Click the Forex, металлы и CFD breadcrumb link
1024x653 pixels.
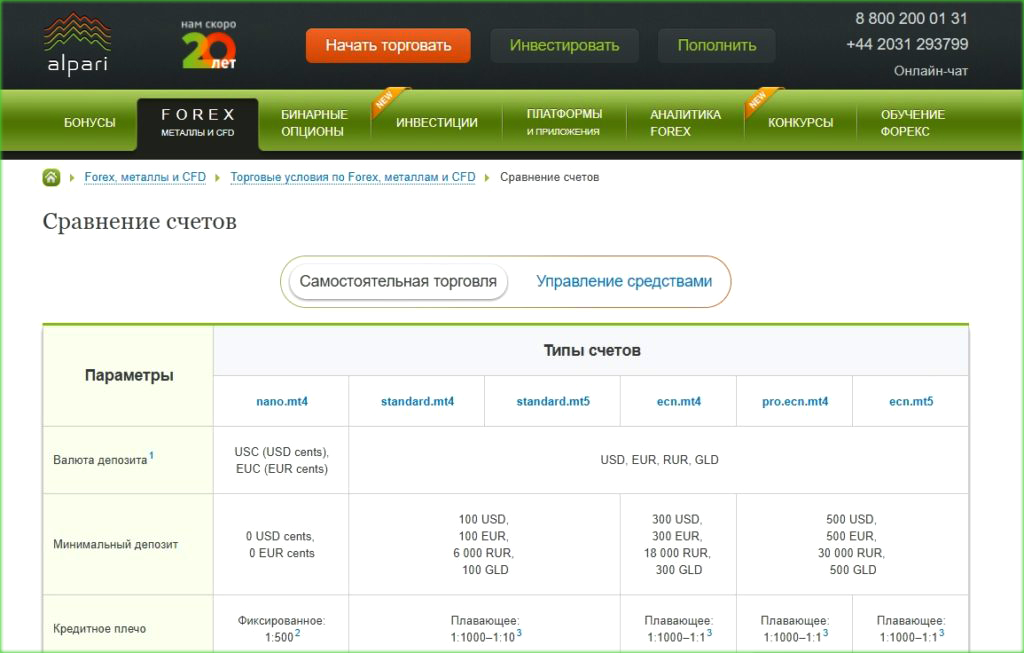145,177
